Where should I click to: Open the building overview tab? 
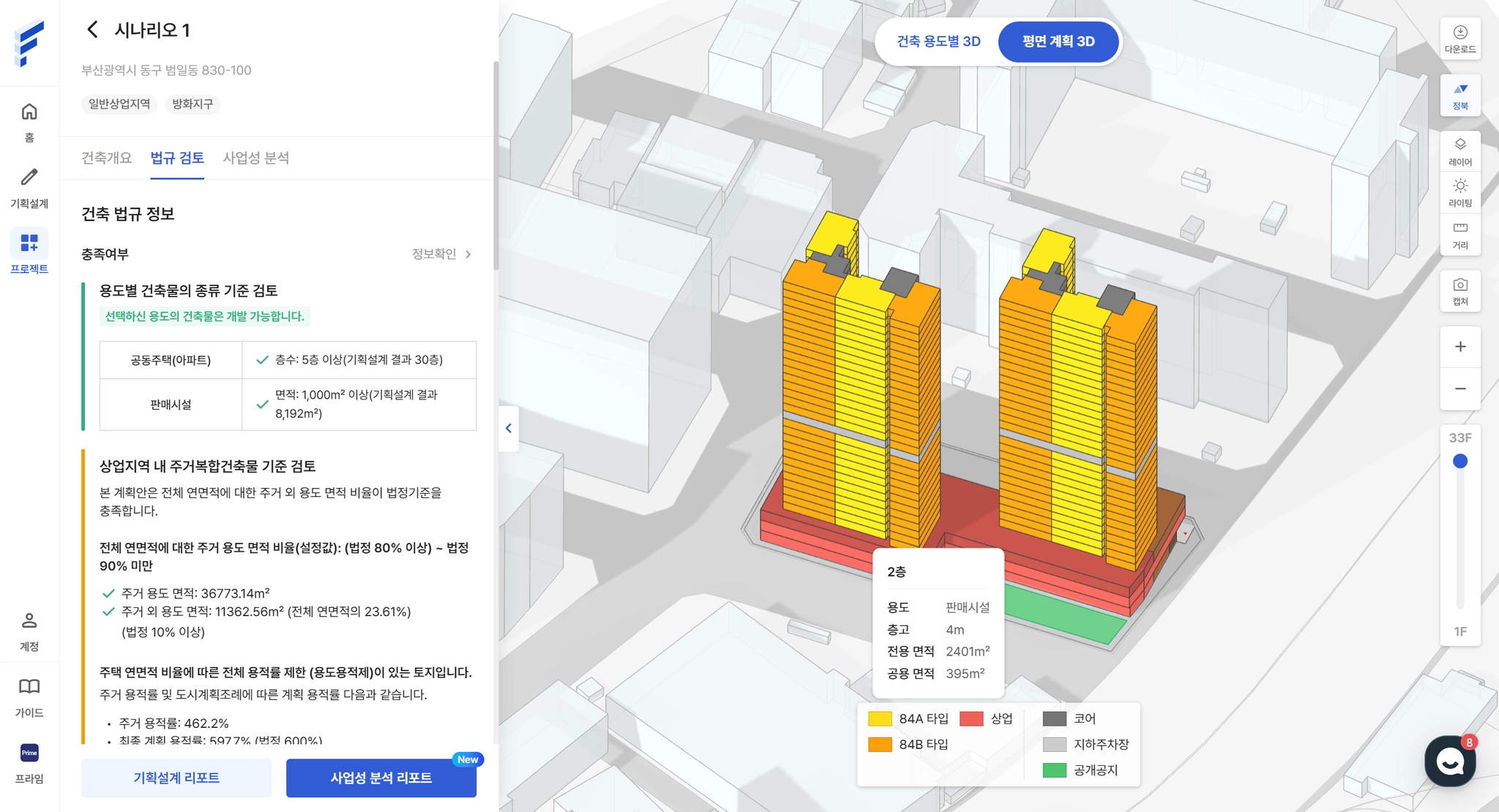106,158
